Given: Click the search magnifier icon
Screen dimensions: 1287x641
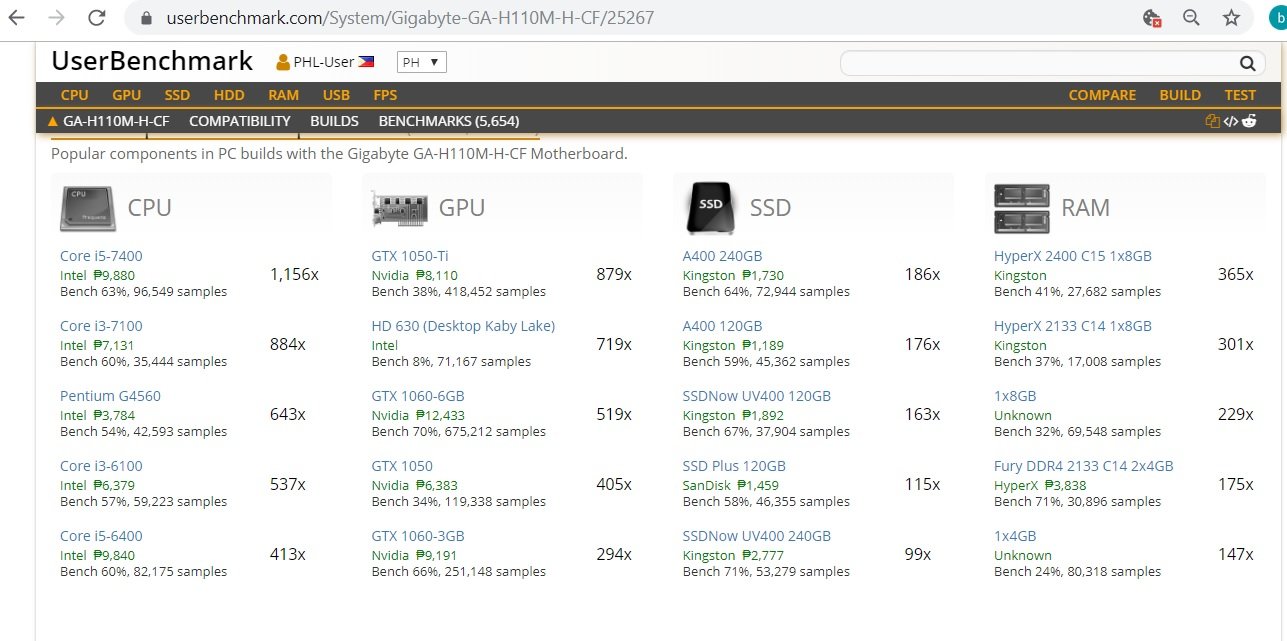Looking at the screenshot, I should (1247, 64).
